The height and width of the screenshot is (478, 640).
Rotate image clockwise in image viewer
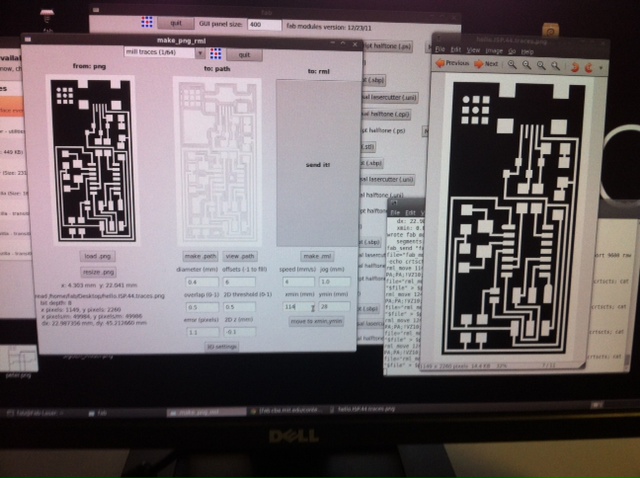coord(589,67)
